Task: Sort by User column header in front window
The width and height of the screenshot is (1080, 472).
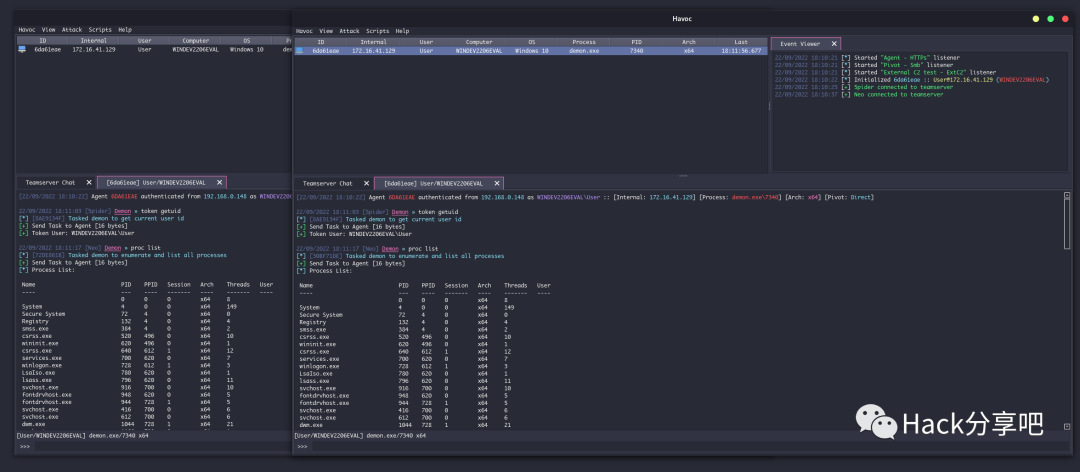Action: pos(426,43)
